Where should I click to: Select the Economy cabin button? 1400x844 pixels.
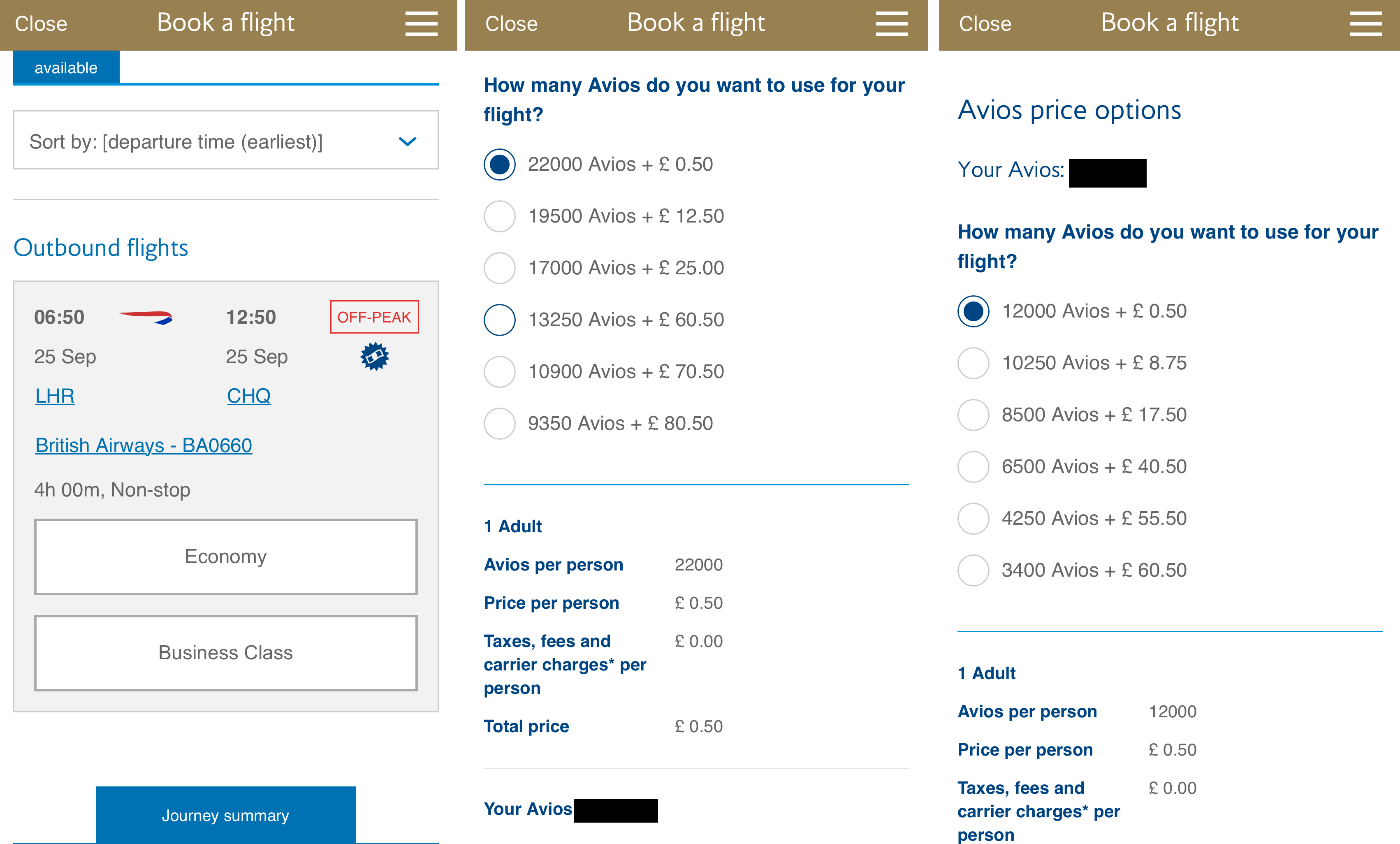coord(225,556)
